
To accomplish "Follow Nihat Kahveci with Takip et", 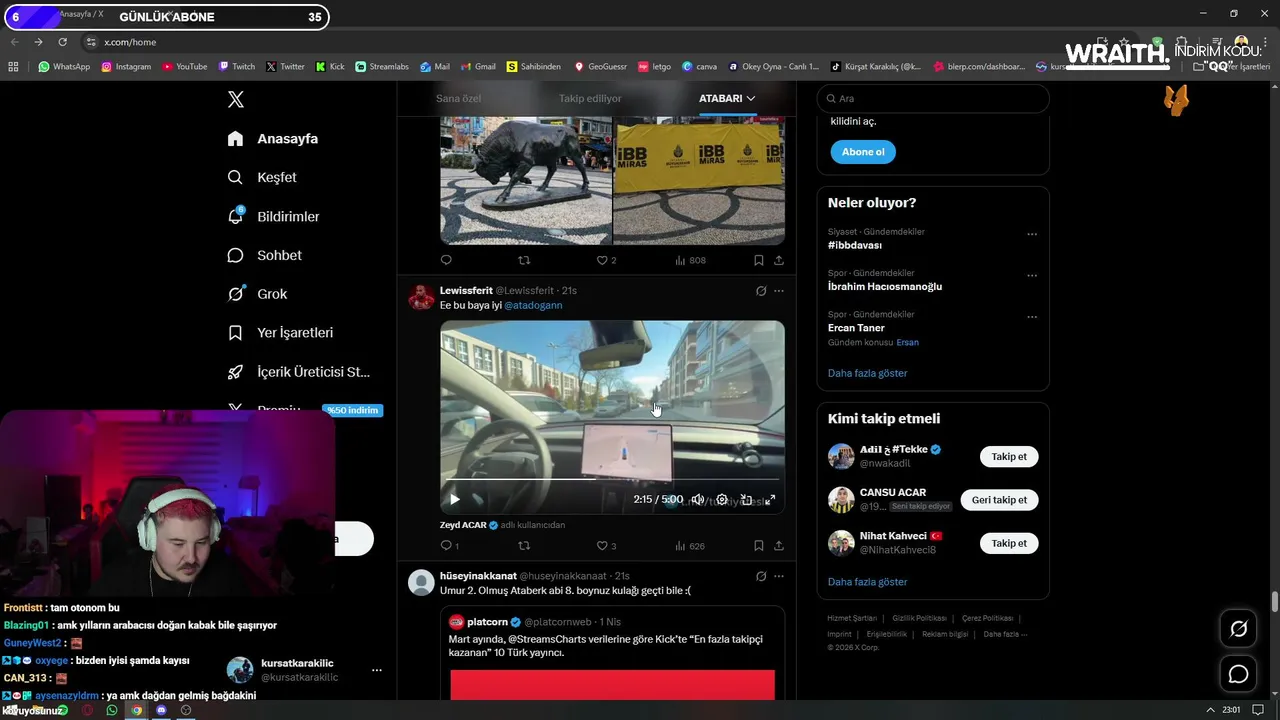I will [x=1009, y=543].
